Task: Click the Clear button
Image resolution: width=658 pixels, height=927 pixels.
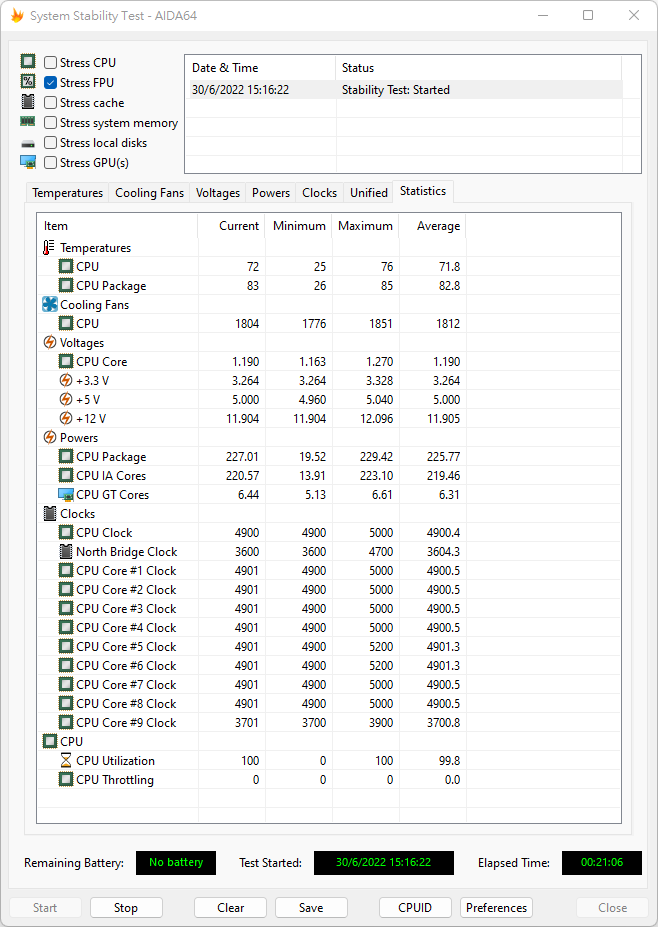Action: 230,907
